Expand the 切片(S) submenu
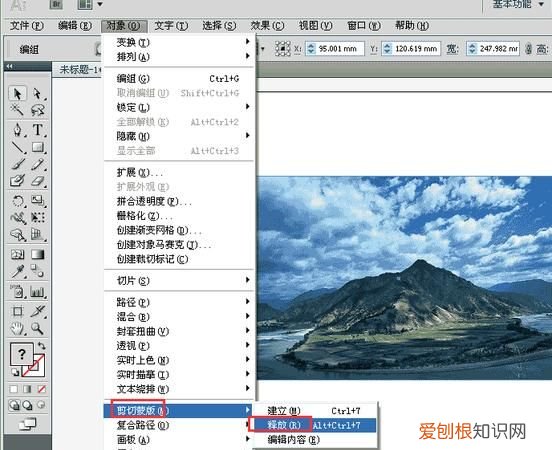This screenshot has height=450, width=552. 179,281
